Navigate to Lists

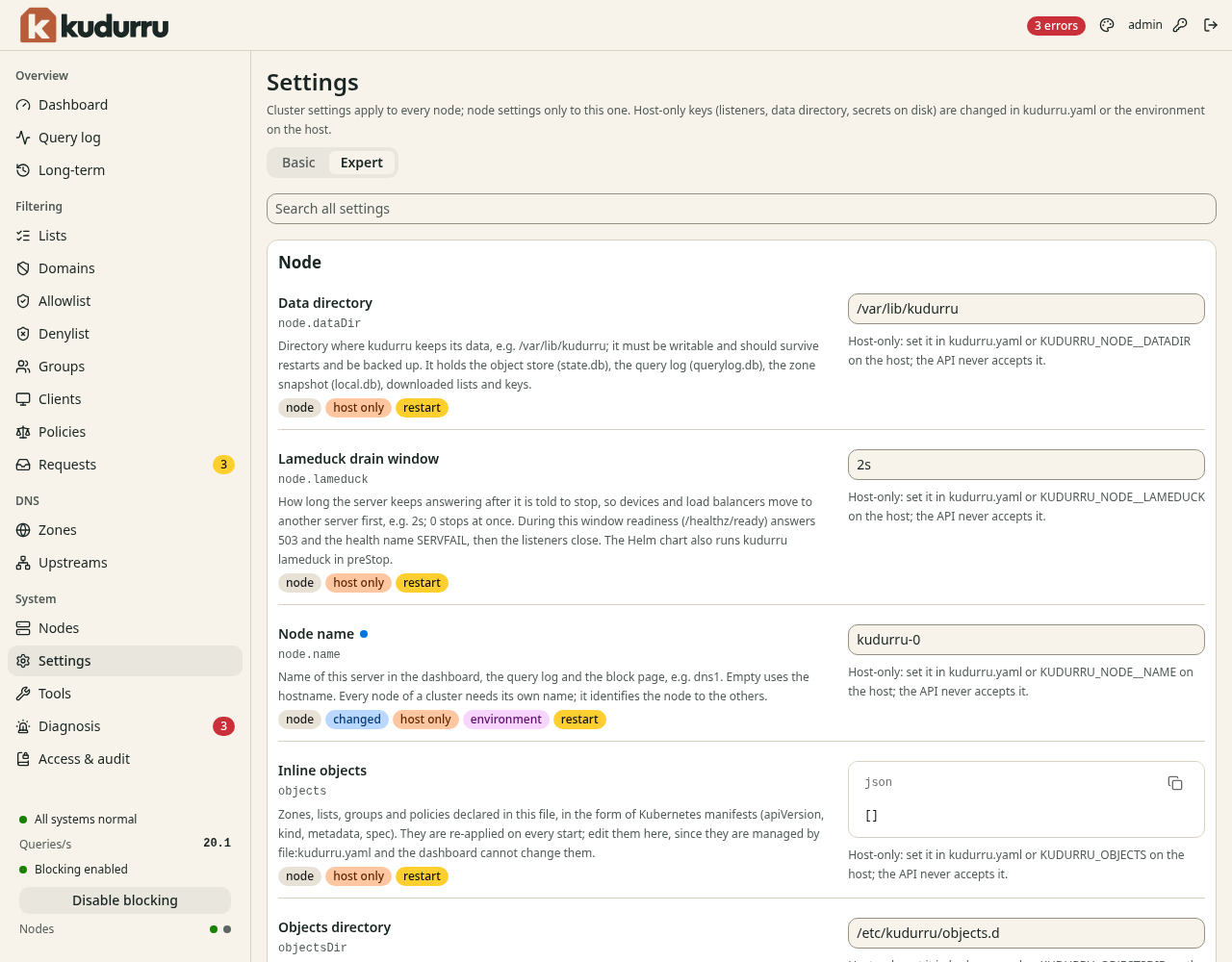(125, 236)
